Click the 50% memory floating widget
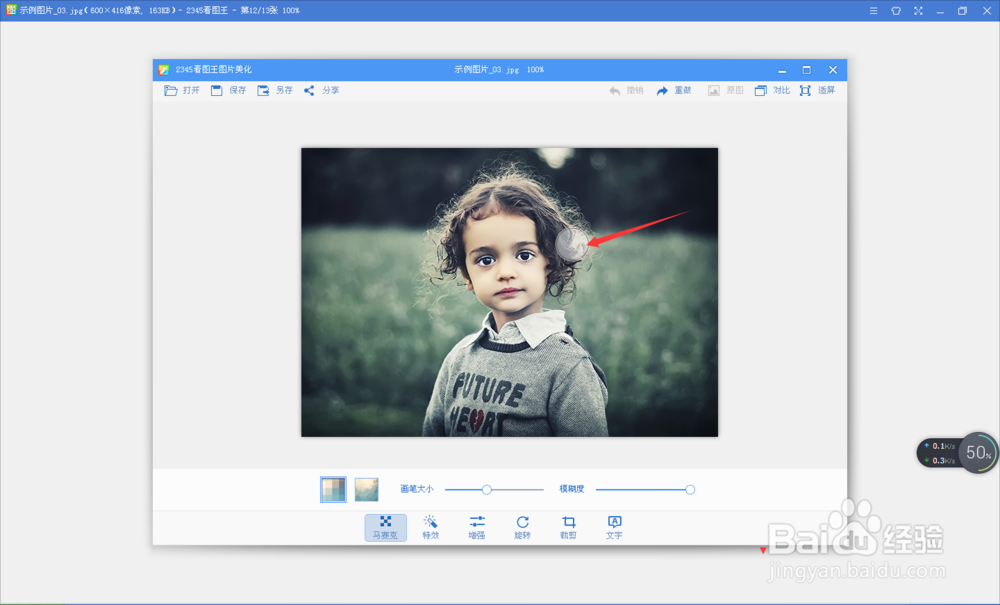This screenshot has height=605, width=1000. (978, 453)
